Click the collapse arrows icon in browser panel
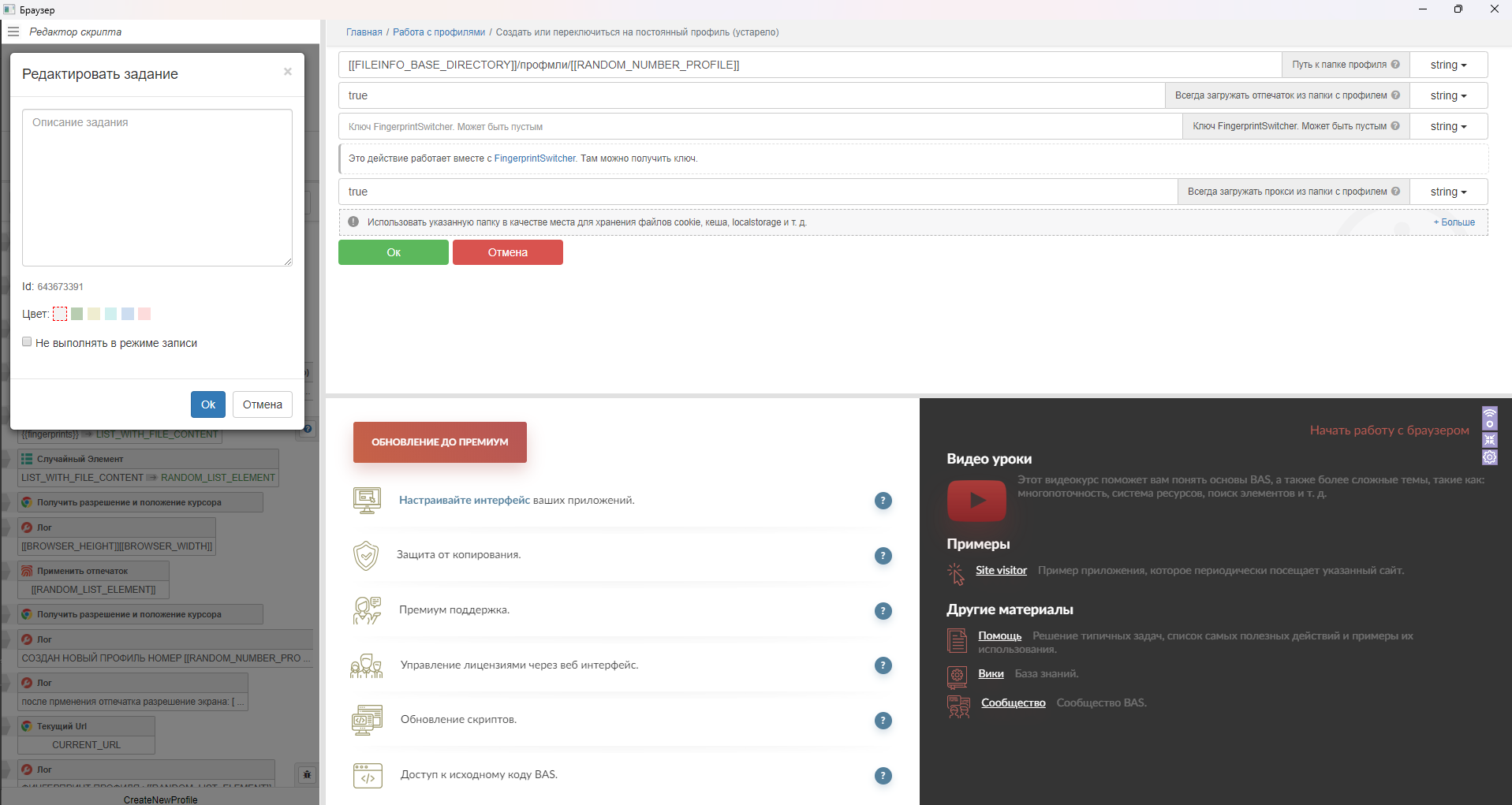 [x=1489, y=440]
